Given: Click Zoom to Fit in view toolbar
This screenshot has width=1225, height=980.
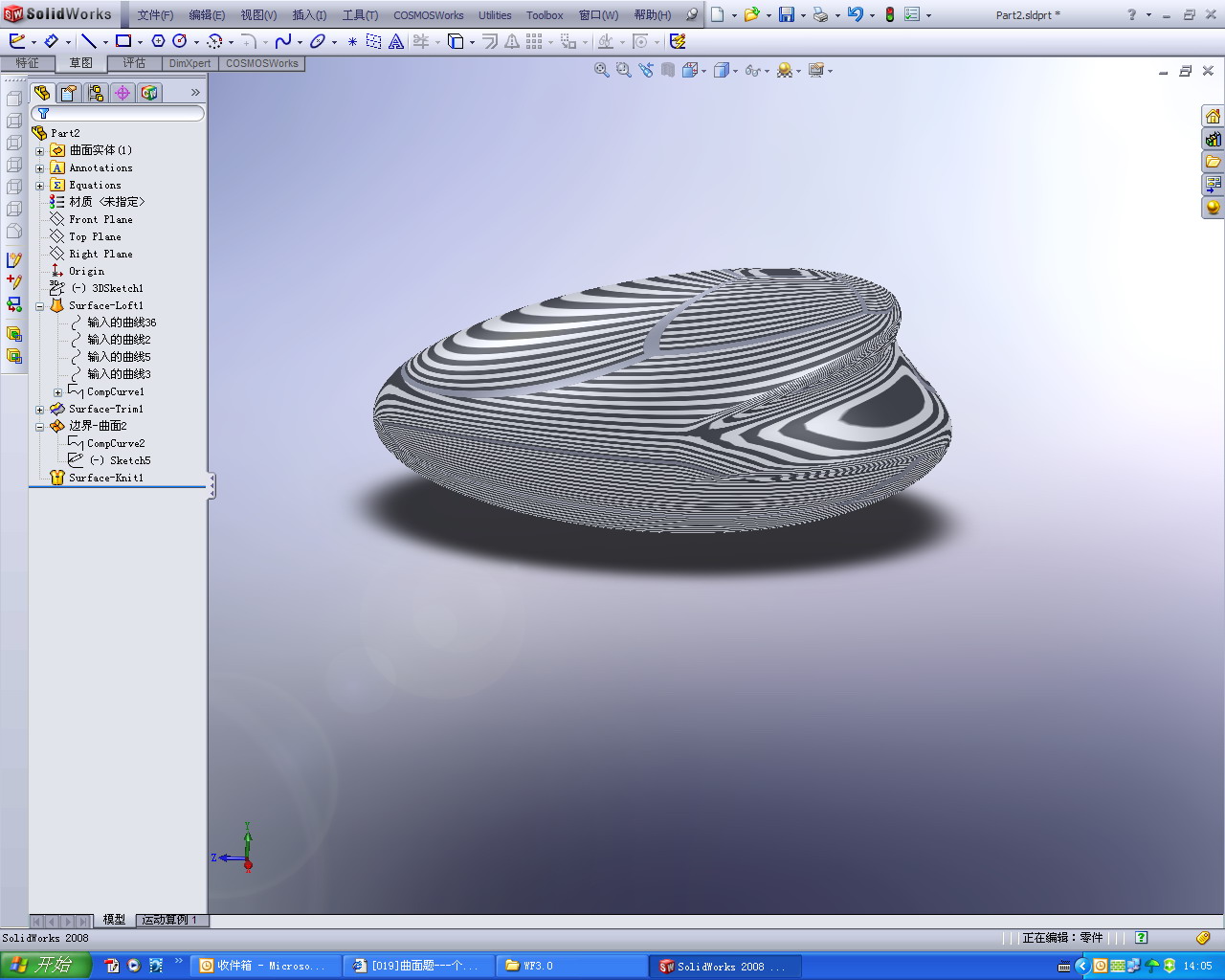Looking at the screenshot, I should tap(602, 70).
